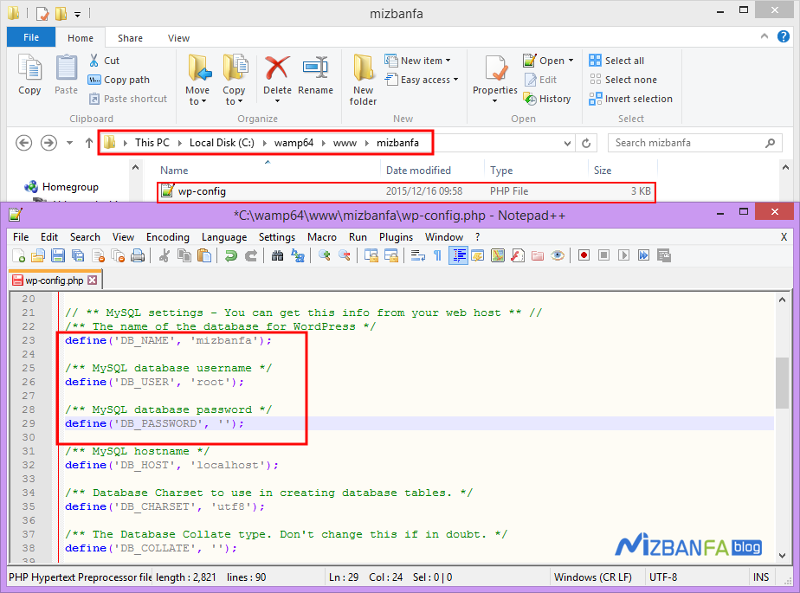
Task: Click the Homegroup item in navigation pane
Action: click(x=61, y=187)
